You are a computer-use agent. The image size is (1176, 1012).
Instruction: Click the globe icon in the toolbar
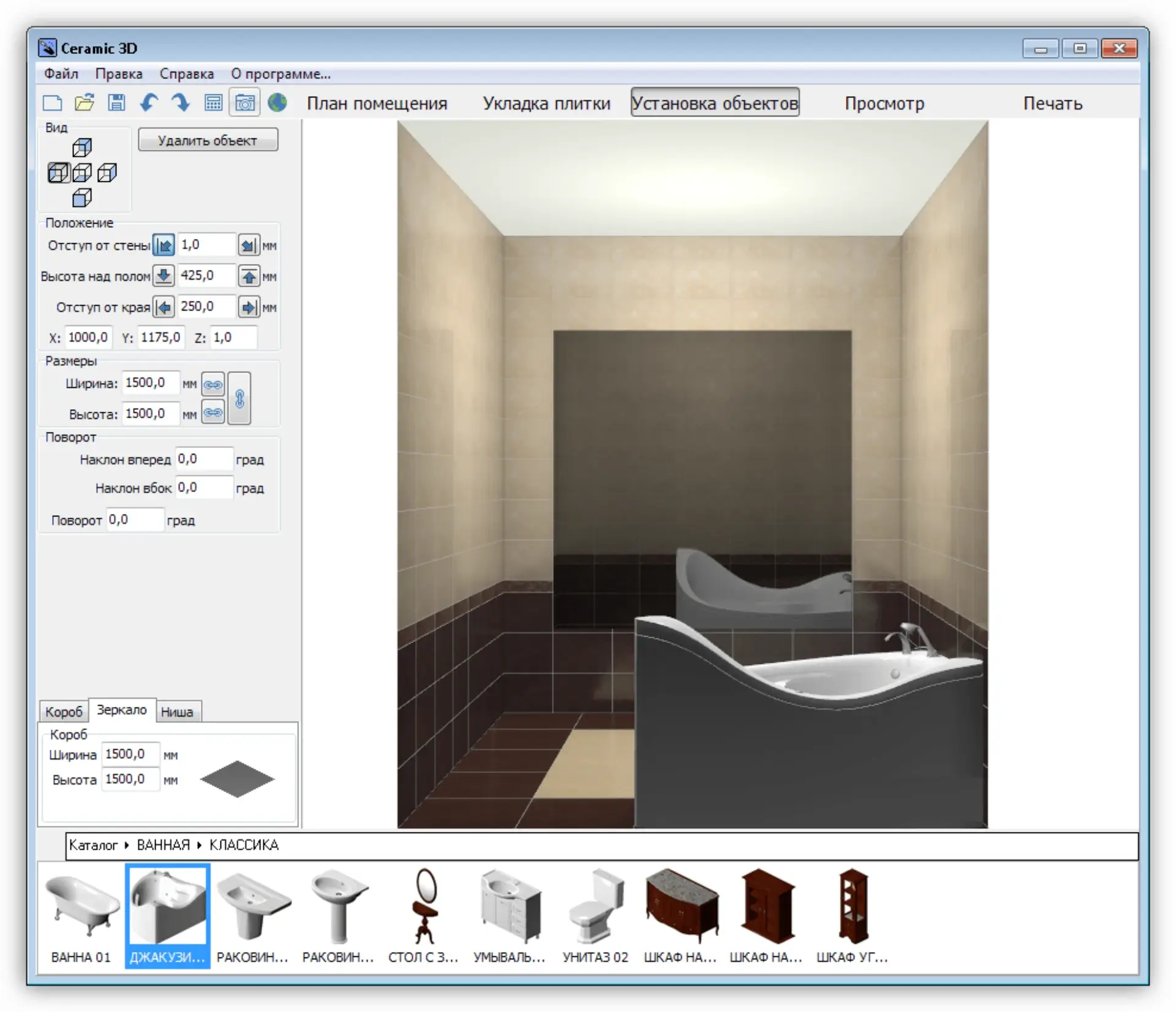click(277, 102)
